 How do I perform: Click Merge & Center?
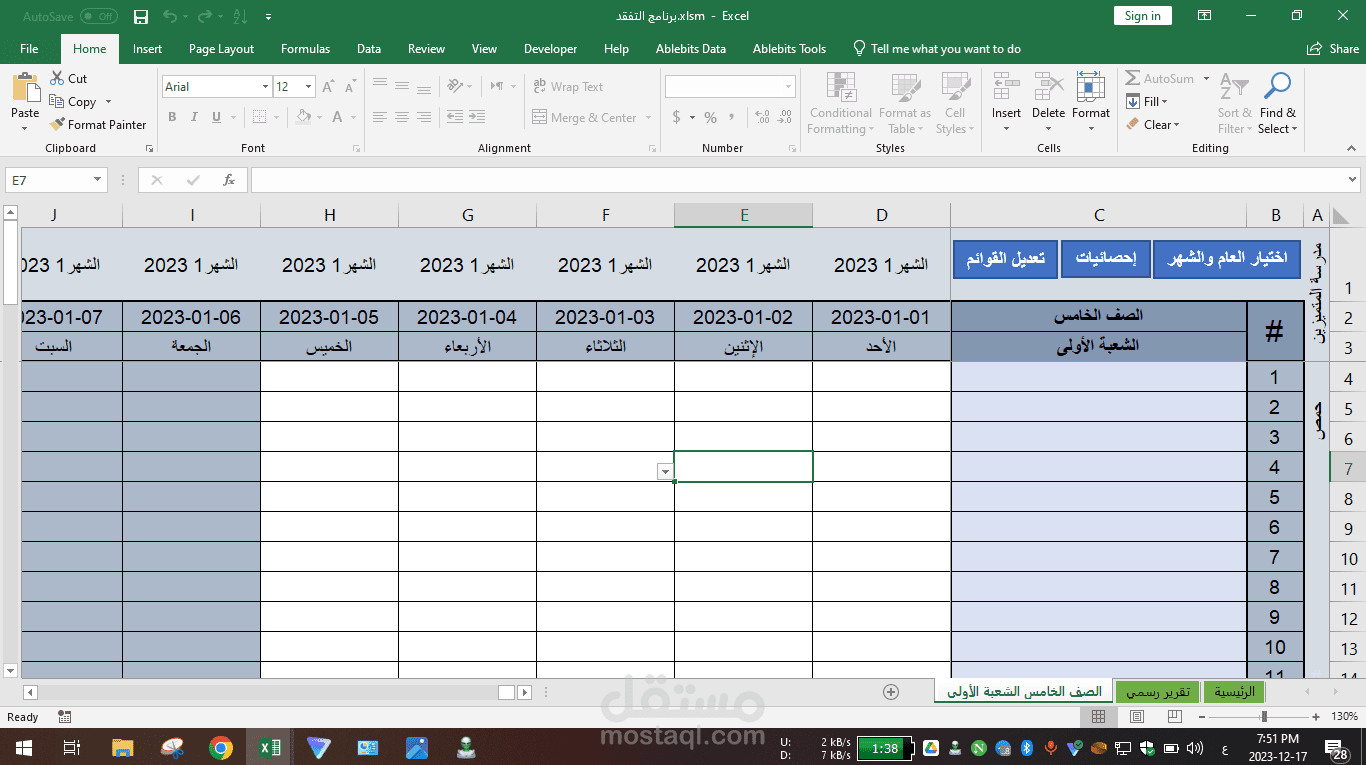point(584,117)
